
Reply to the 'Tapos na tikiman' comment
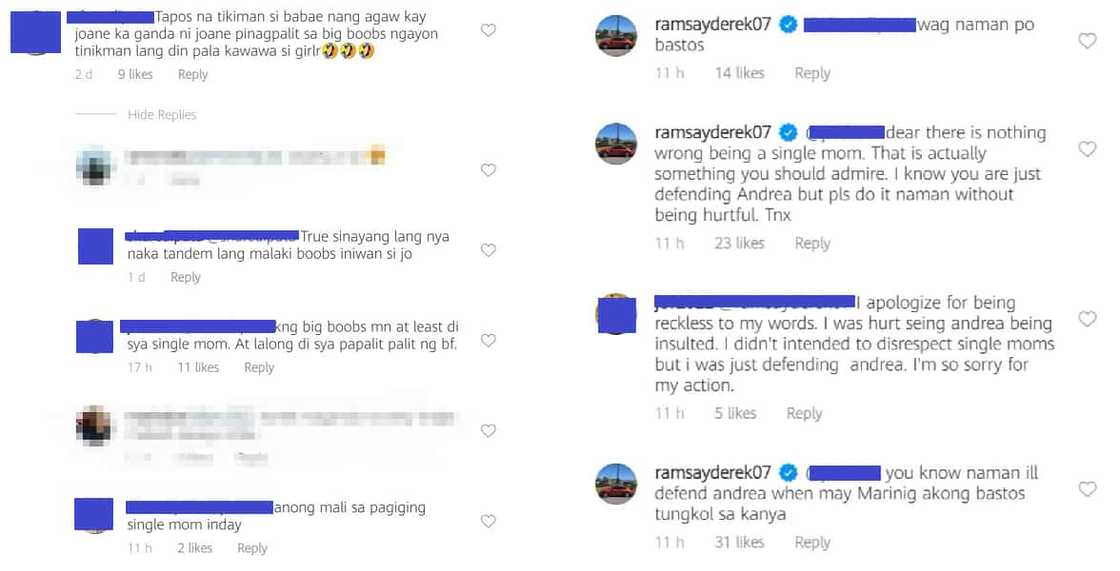click(x=193, y=74)
